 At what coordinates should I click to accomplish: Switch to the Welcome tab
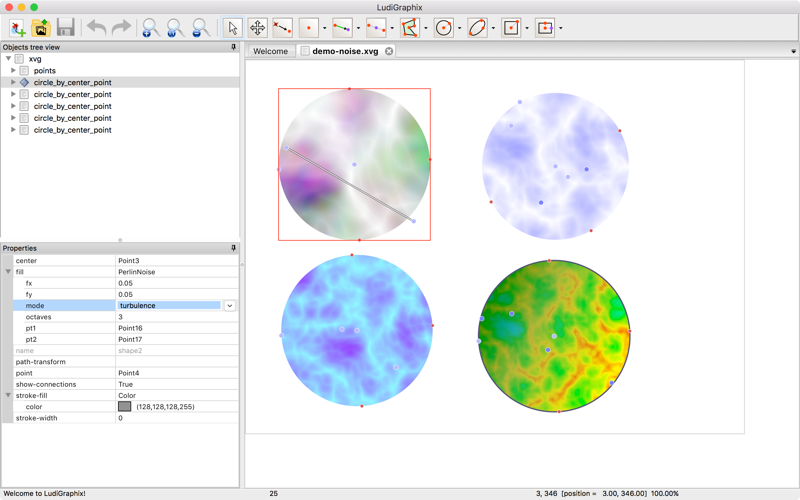pos(270,51)
